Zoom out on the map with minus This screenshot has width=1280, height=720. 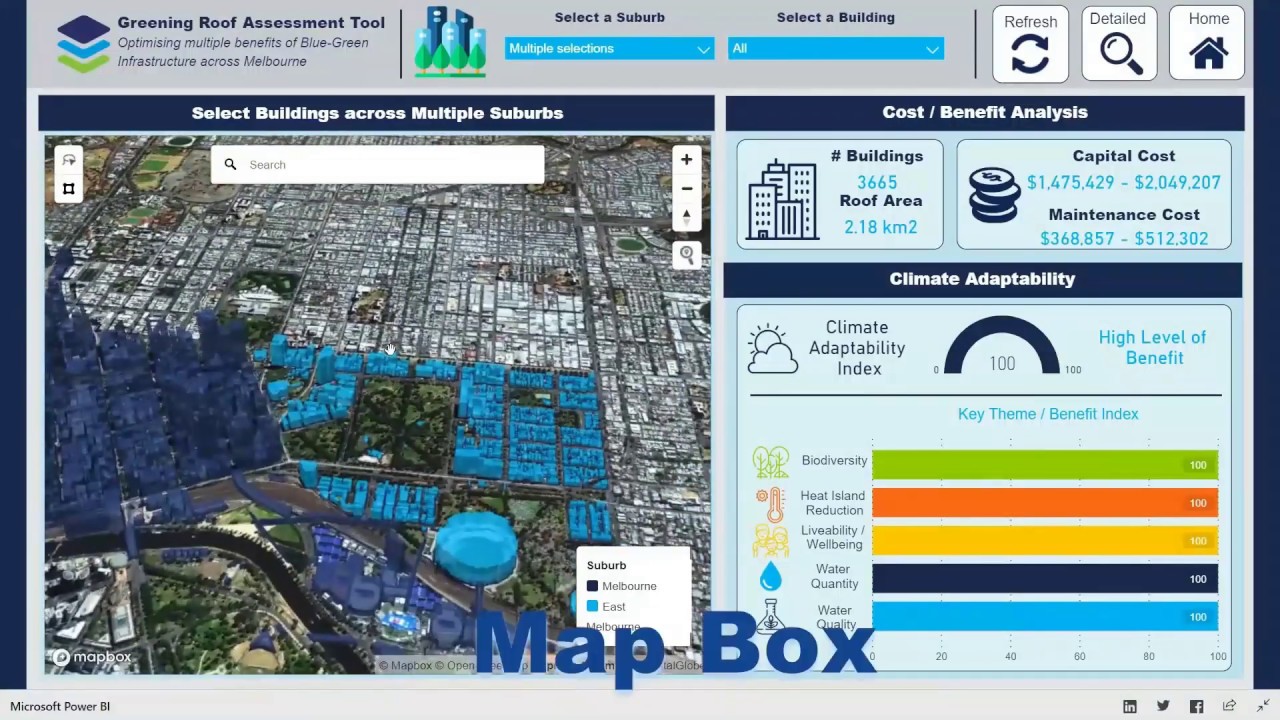(x=686, y=188)
